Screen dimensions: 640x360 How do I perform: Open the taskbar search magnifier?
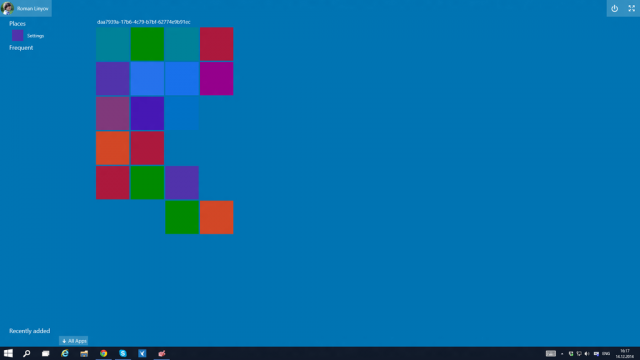point(27,353)
